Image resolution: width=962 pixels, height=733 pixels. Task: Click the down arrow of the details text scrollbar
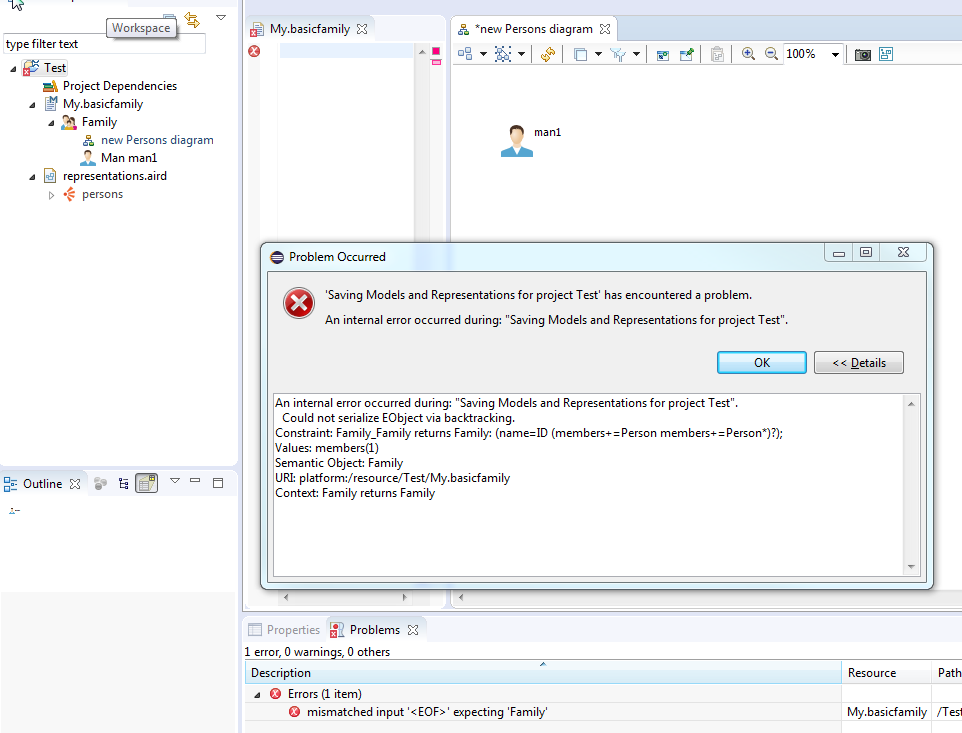click(911, 567)
